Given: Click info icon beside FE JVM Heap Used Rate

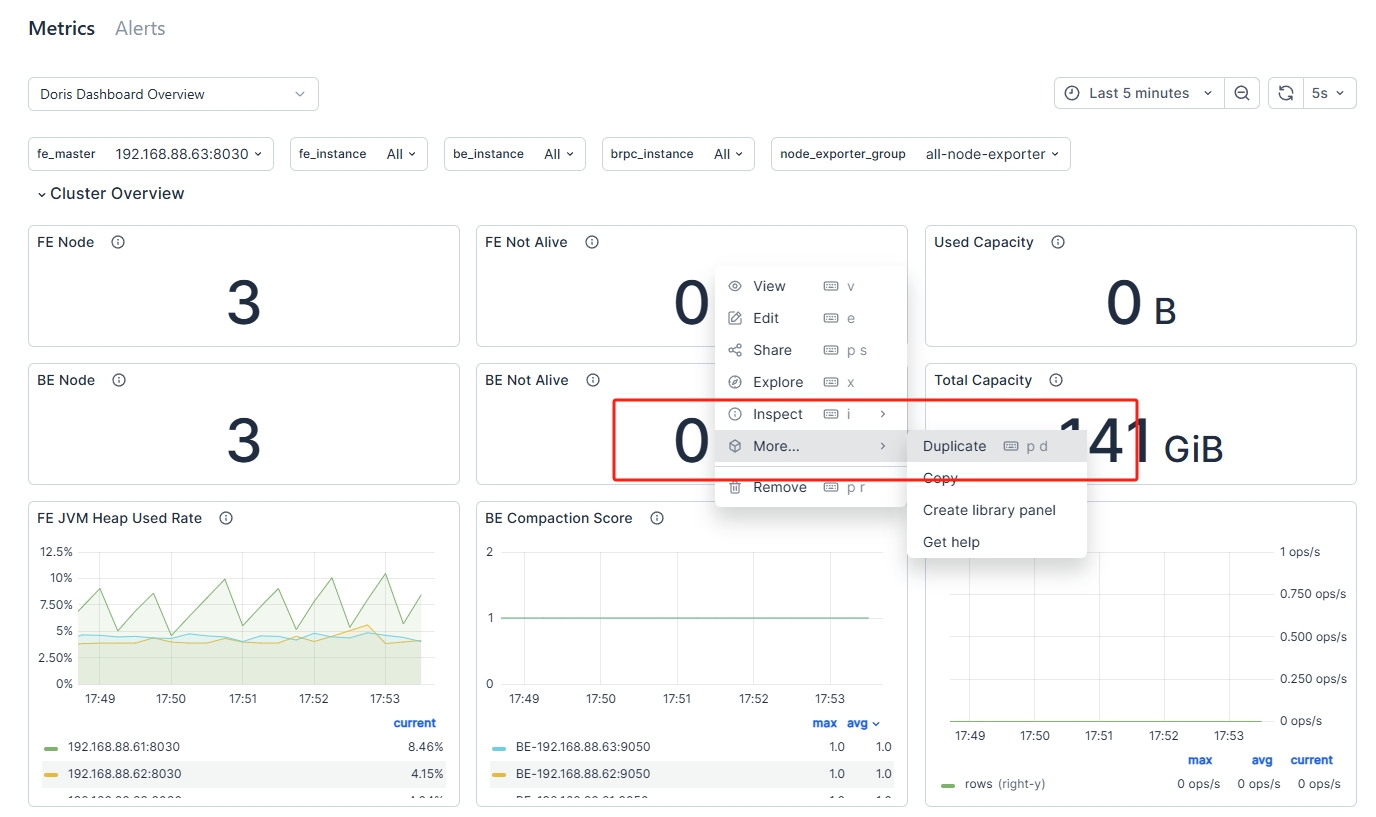Looking at the screenshot, I should [x=226, y=518].
